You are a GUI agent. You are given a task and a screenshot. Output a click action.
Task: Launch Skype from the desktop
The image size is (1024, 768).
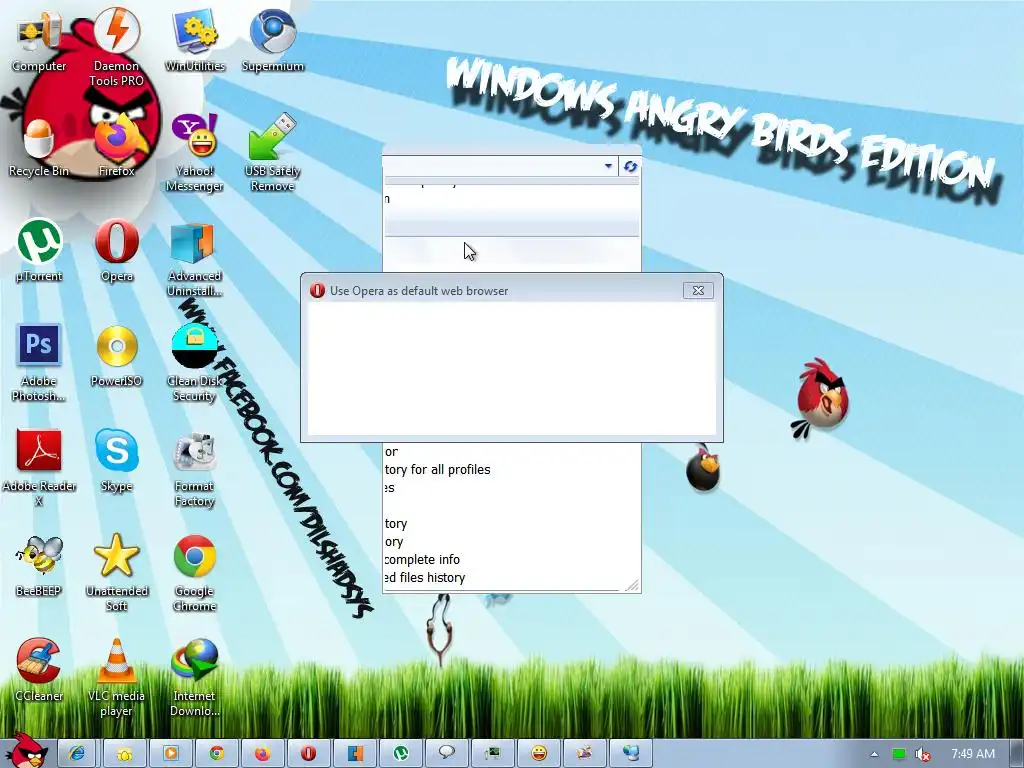[x=116, y=460]
